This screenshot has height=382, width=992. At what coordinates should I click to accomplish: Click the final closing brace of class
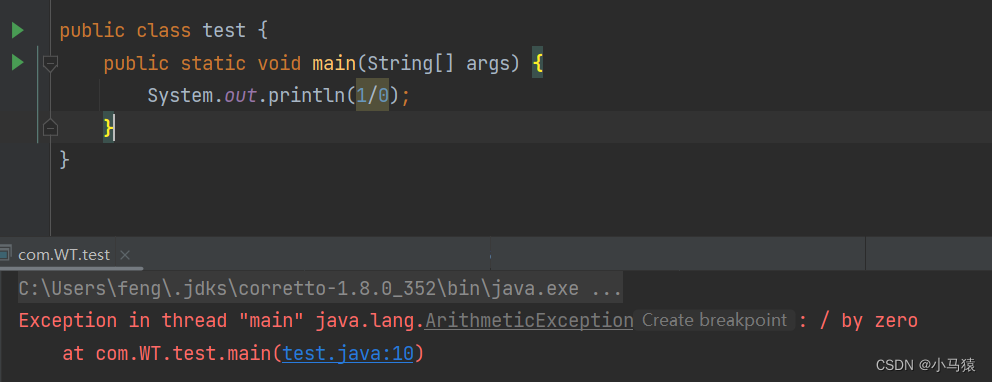(64, 160)
